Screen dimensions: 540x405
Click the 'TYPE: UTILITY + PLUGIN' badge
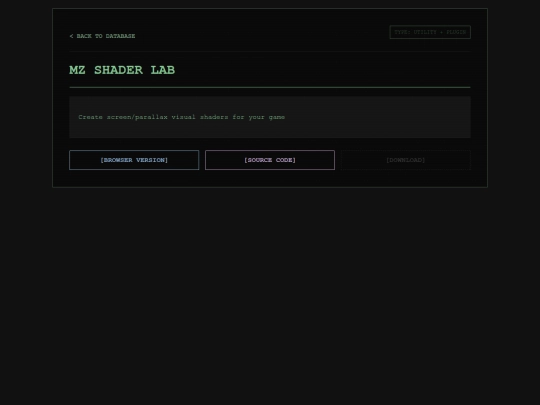[x=430, y=32]
